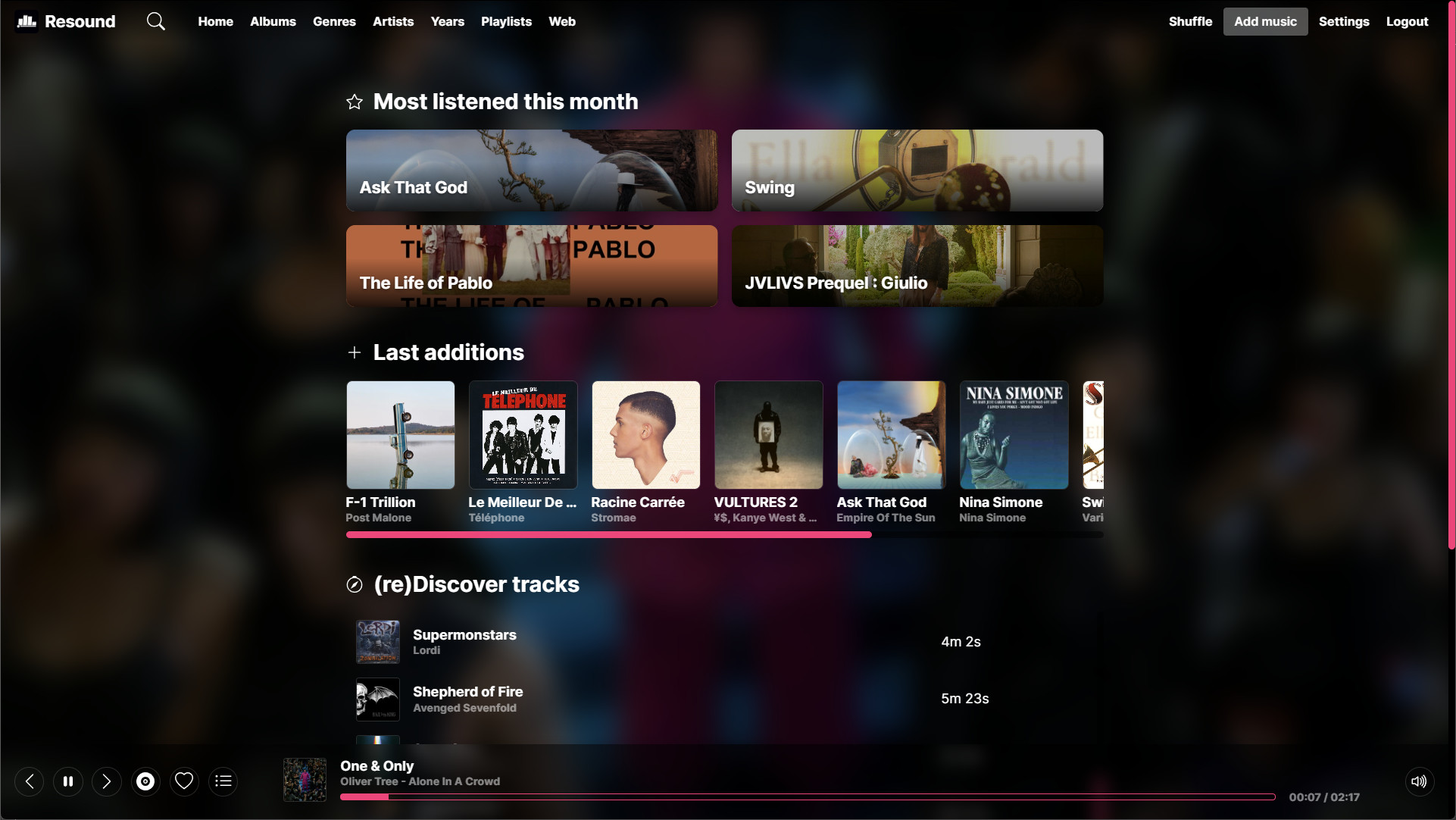Open the Years navigation section
1456x820 pixels.
click(x=448, y=21)
